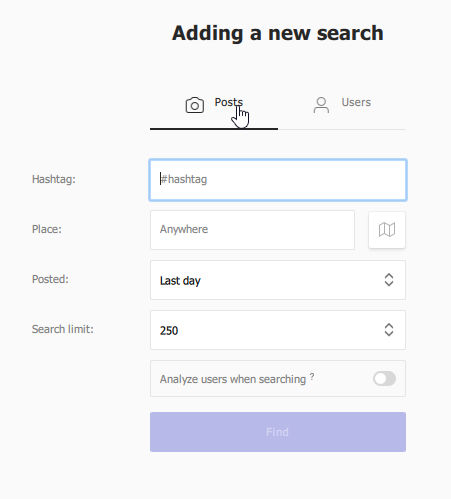Click the Place 'Anywhere' input field
451x499 pixels.
coord(252,230)
